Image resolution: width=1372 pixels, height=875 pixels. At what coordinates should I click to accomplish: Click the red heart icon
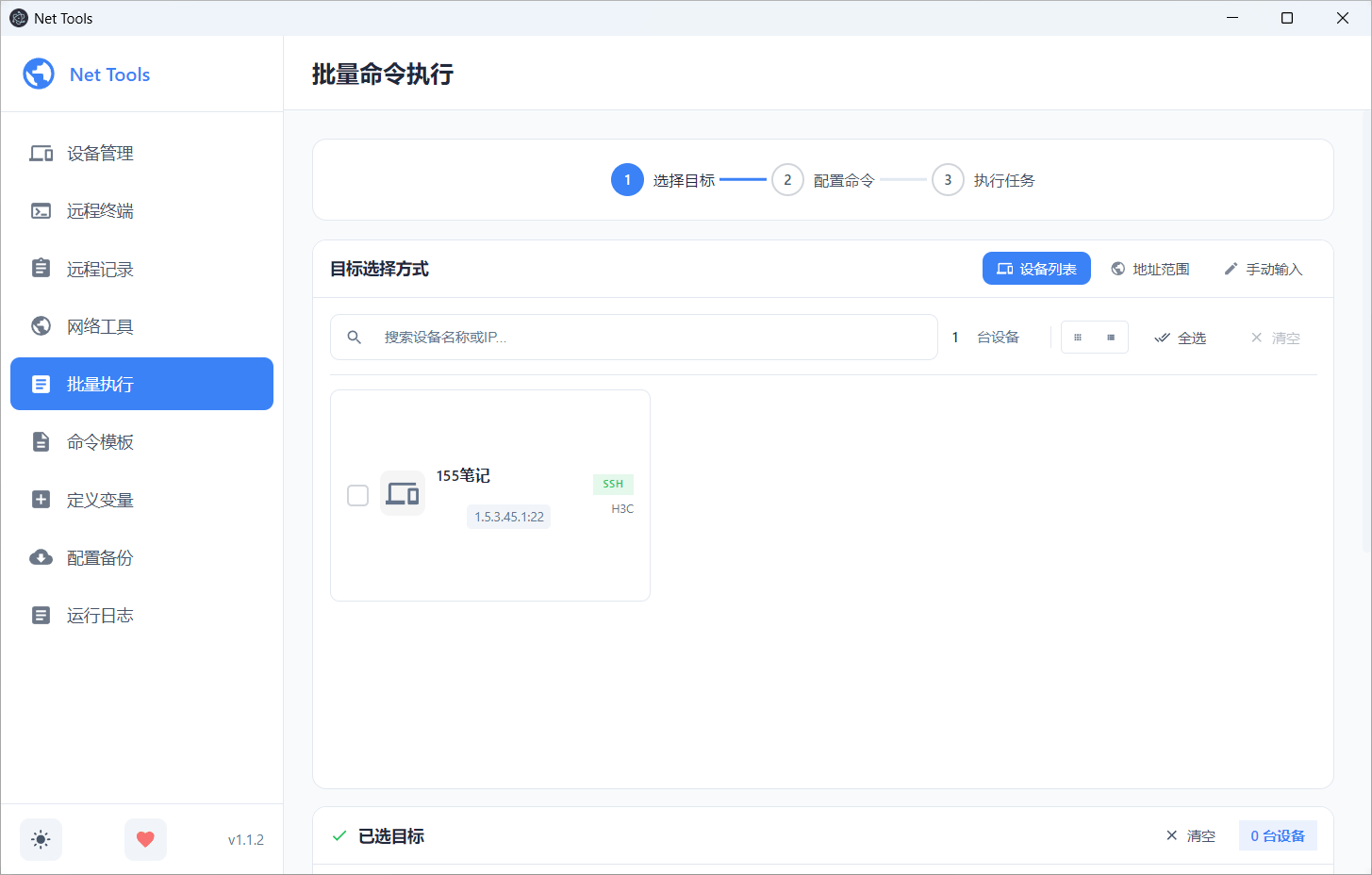click(x=145, y=839)
